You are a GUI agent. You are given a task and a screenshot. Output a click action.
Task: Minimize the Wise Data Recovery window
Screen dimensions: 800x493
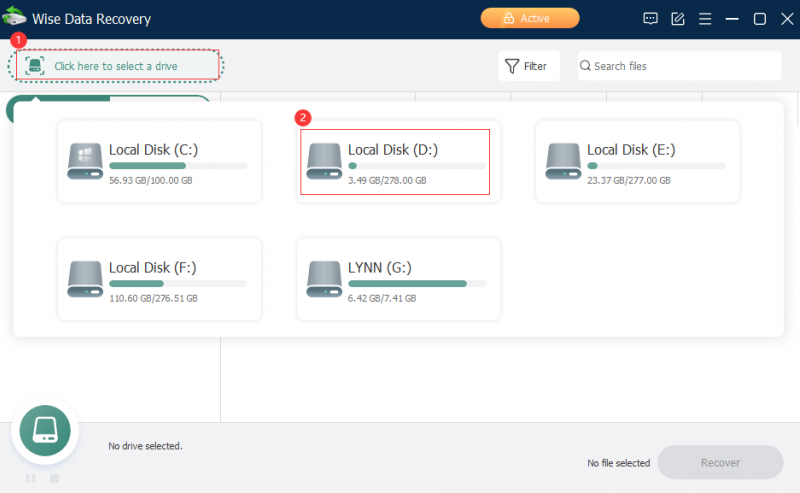[732, 19]
